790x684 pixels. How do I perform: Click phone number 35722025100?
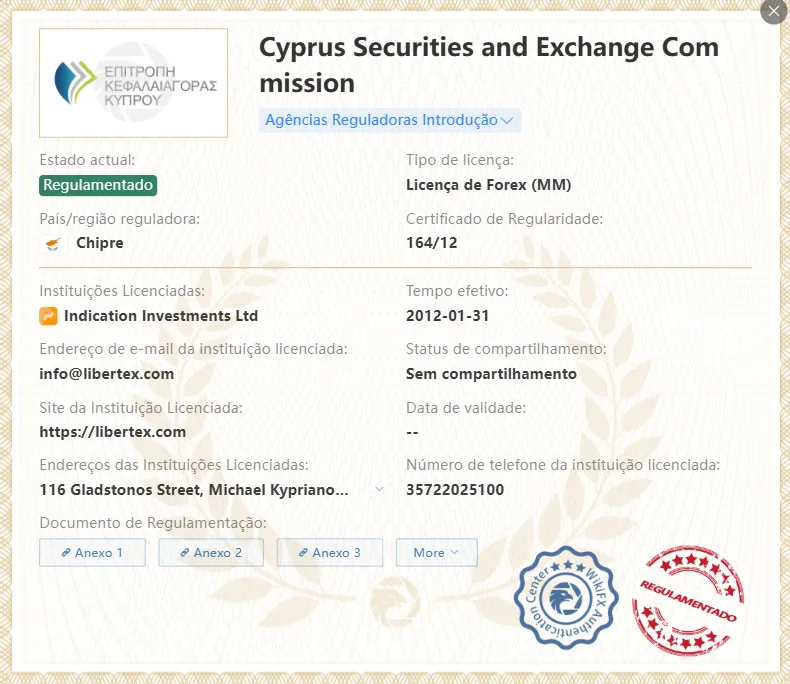coord(455,490)
